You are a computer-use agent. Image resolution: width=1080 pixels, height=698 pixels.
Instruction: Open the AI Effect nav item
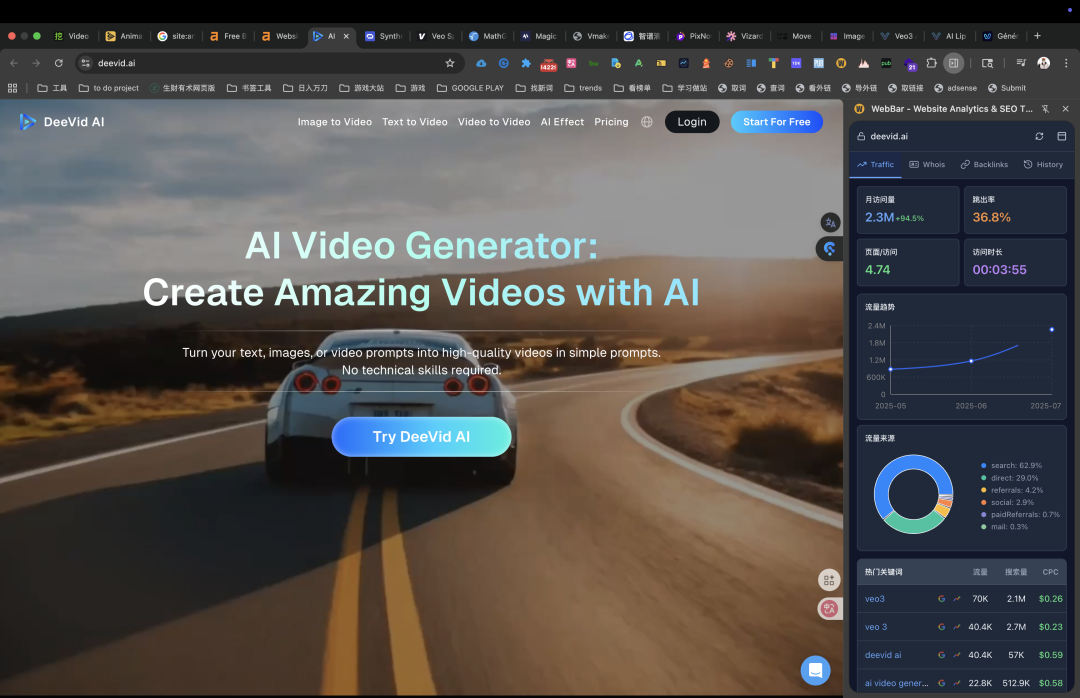point(562,122)
